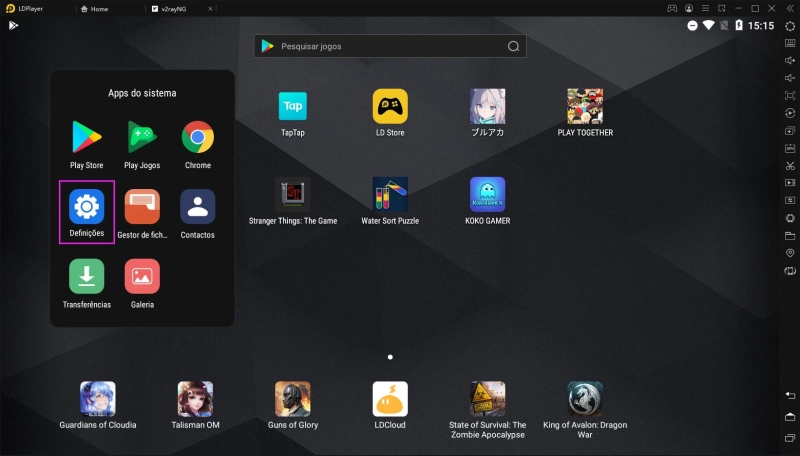
Task: Open the gamepad icon in title bar
Action: [x=672, y=9]
